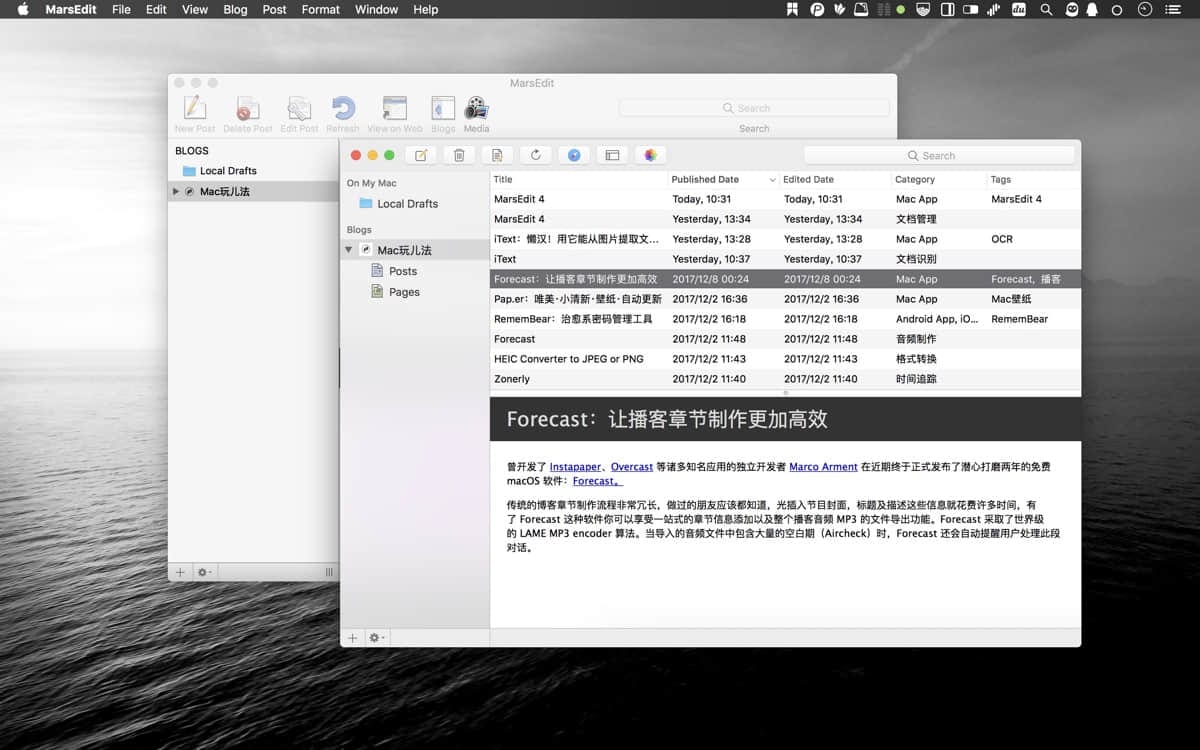Click the edit post document icon in front toolbar

(x=497, y=155)
